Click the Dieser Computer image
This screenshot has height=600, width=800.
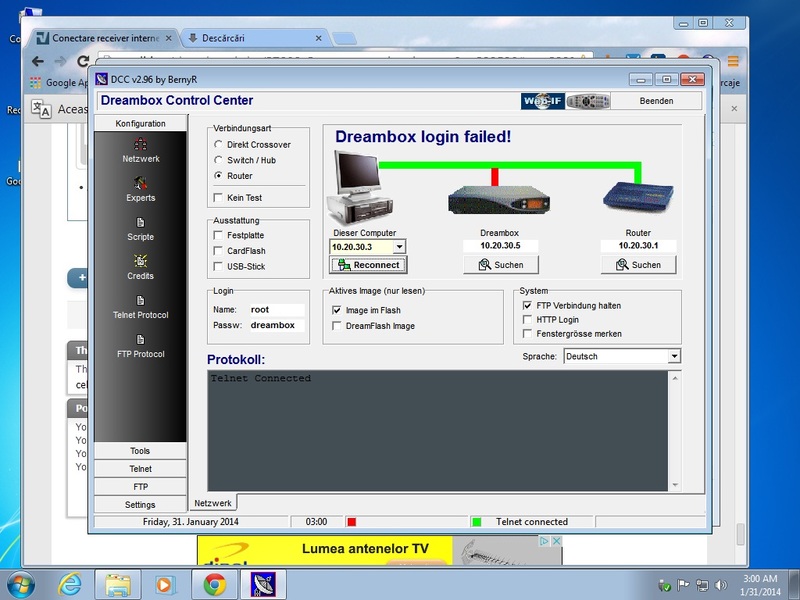click(x=360, y=187)
